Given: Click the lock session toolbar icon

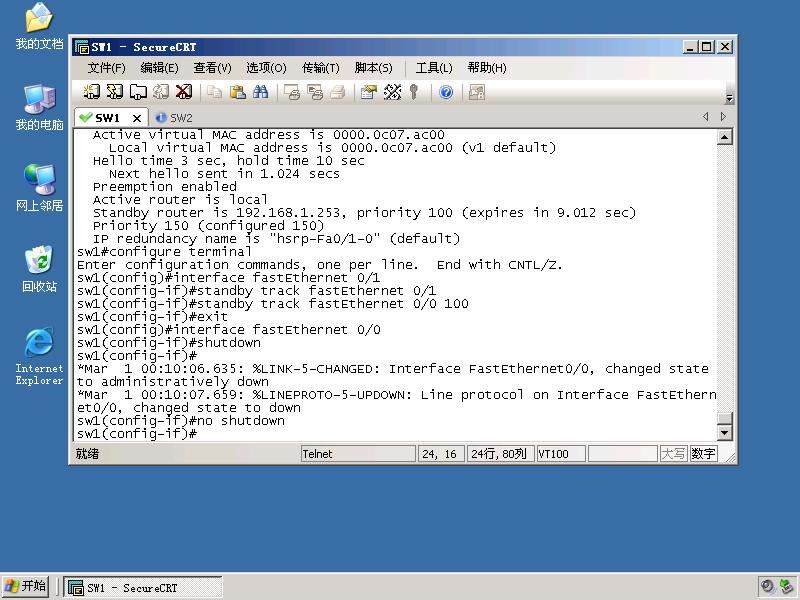Looking at the screenshot, I should [x=477, y=92].
